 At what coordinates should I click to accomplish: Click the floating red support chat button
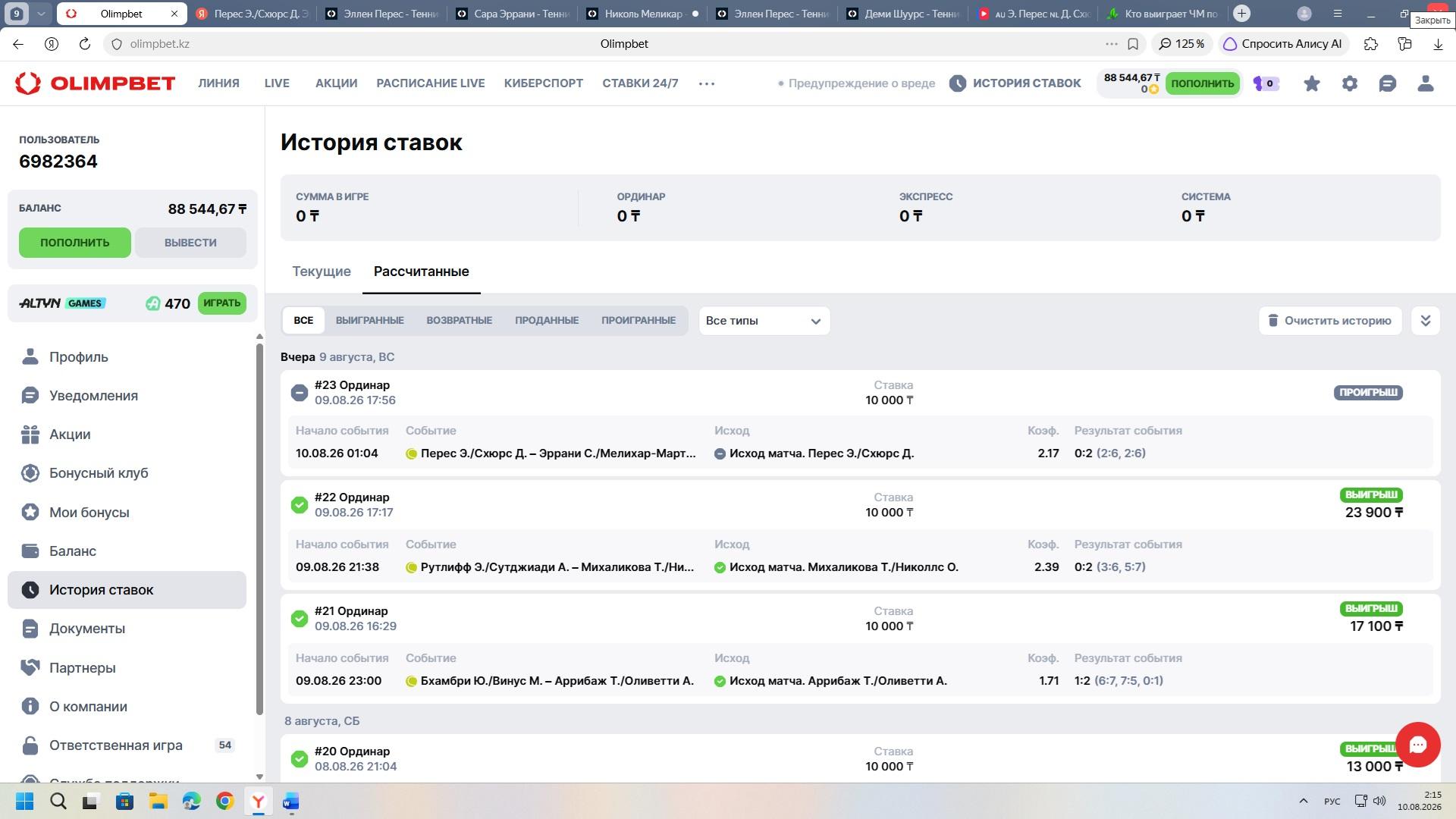point(1418,745)
